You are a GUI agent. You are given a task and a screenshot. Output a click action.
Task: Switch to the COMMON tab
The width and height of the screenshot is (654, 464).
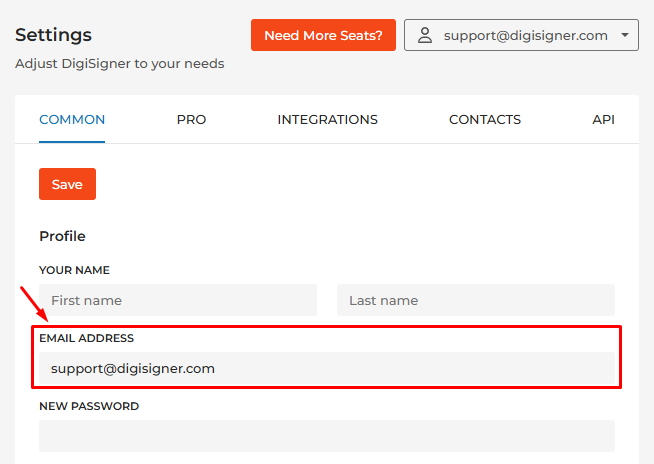[72, 120]
